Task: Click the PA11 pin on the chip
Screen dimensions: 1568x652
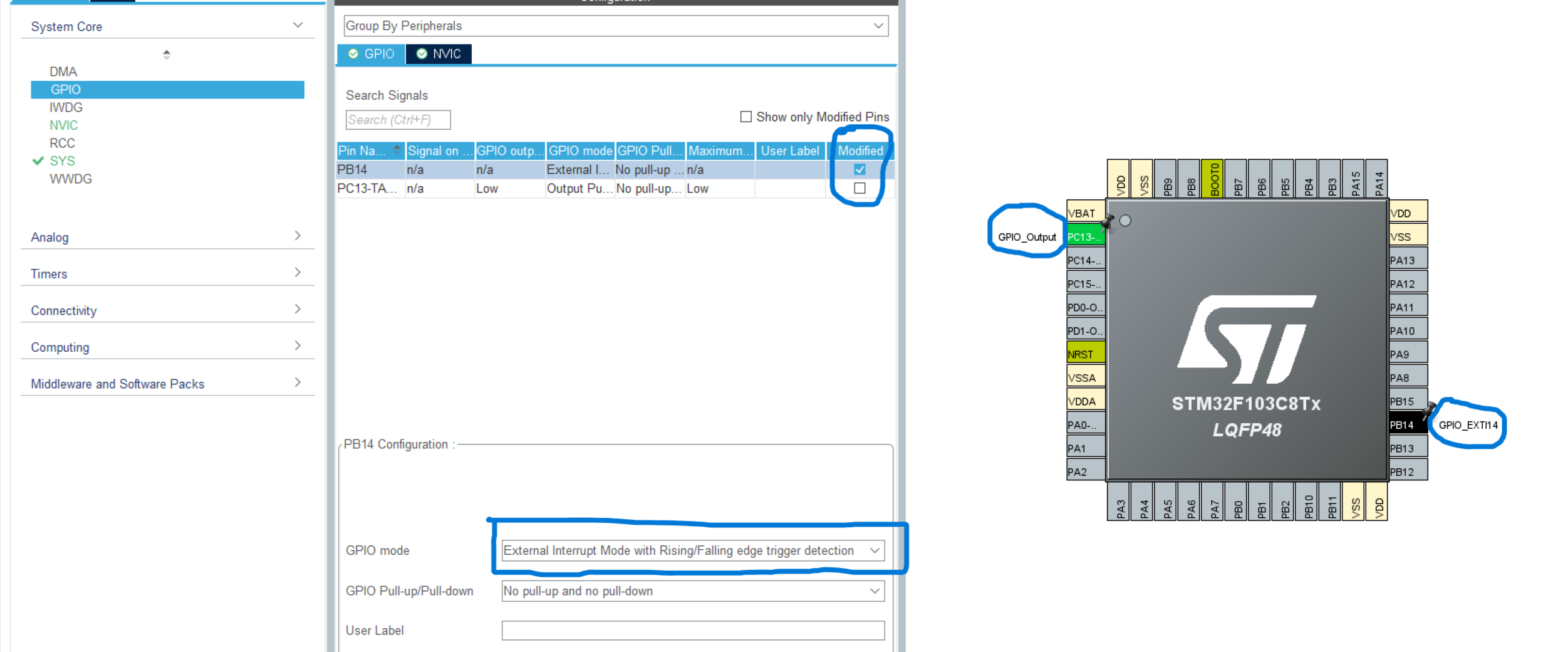Action: pos(1408,307)
